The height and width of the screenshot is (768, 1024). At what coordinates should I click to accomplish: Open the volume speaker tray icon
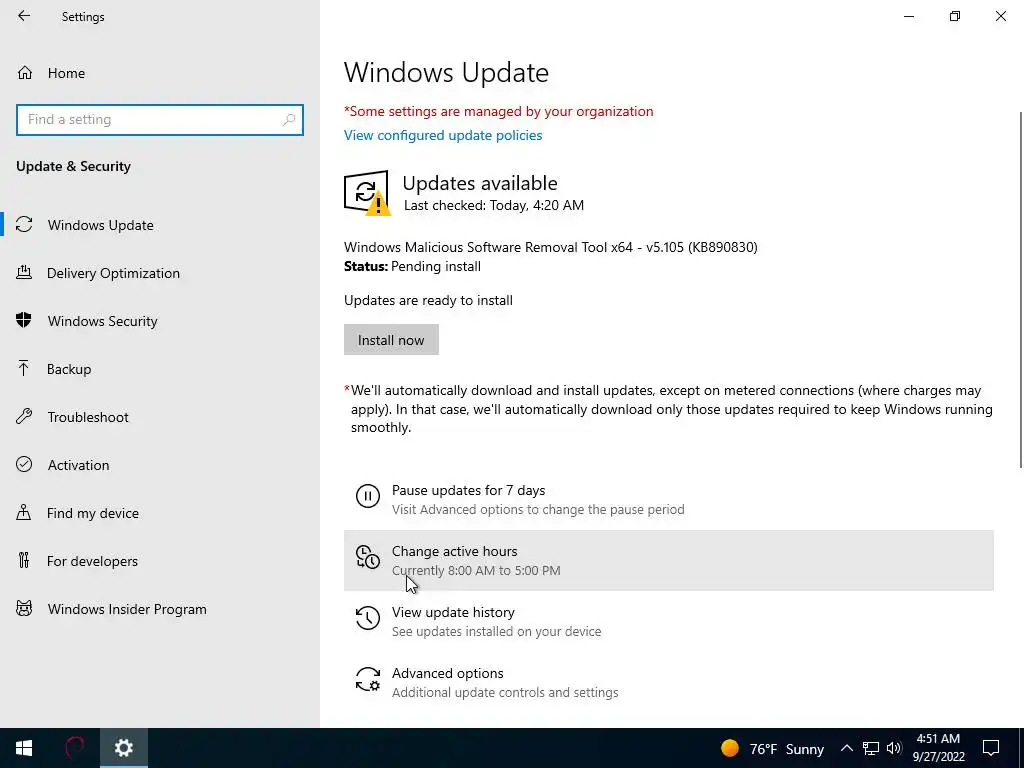894,748
